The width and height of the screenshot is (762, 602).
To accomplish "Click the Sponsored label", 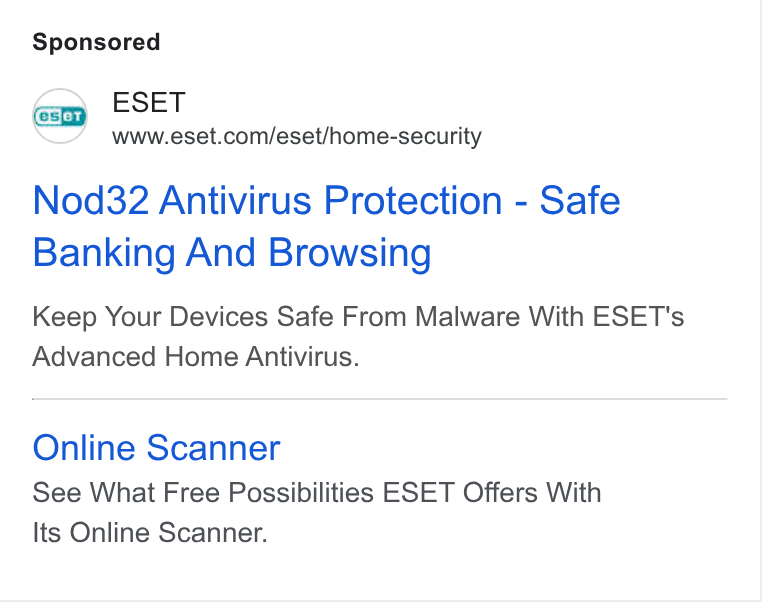I will click(x=96, y=42).
